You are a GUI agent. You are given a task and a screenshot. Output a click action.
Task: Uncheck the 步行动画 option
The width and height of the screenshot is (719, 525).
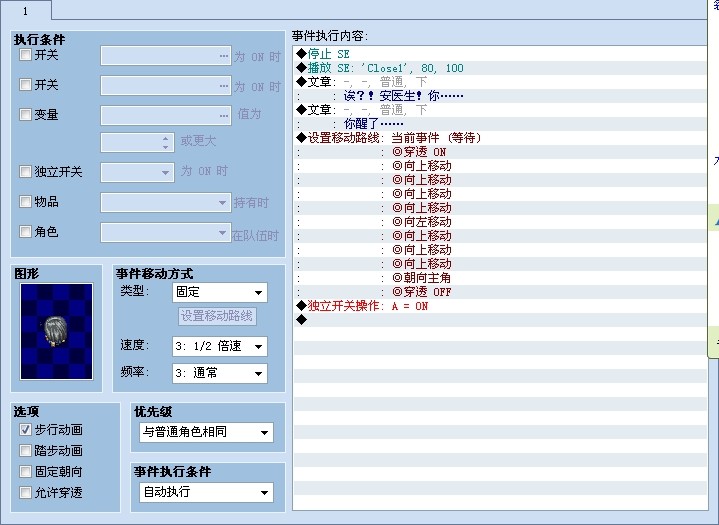[25, 430]
